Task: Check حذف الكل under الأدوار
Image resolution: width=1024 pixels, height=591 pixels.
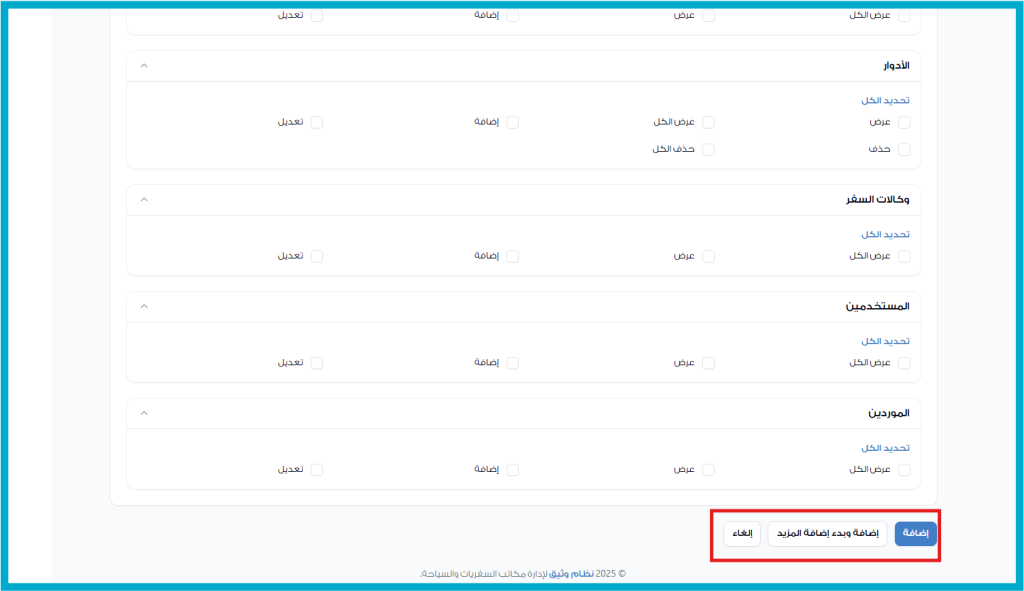Action: [708, 149]
